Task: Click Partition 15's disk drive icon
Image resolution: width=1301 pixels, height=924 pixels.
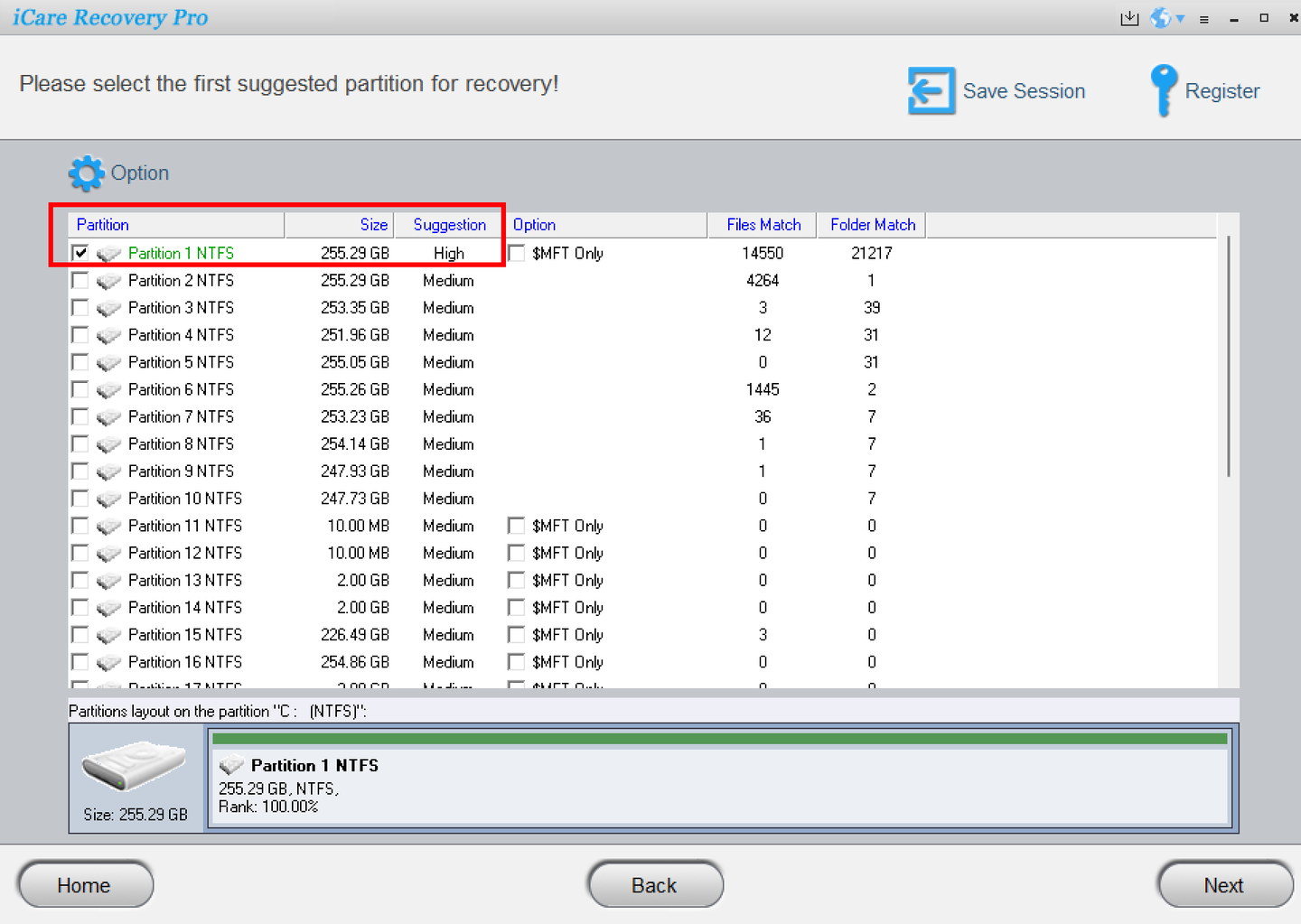Action: (108, 635)
